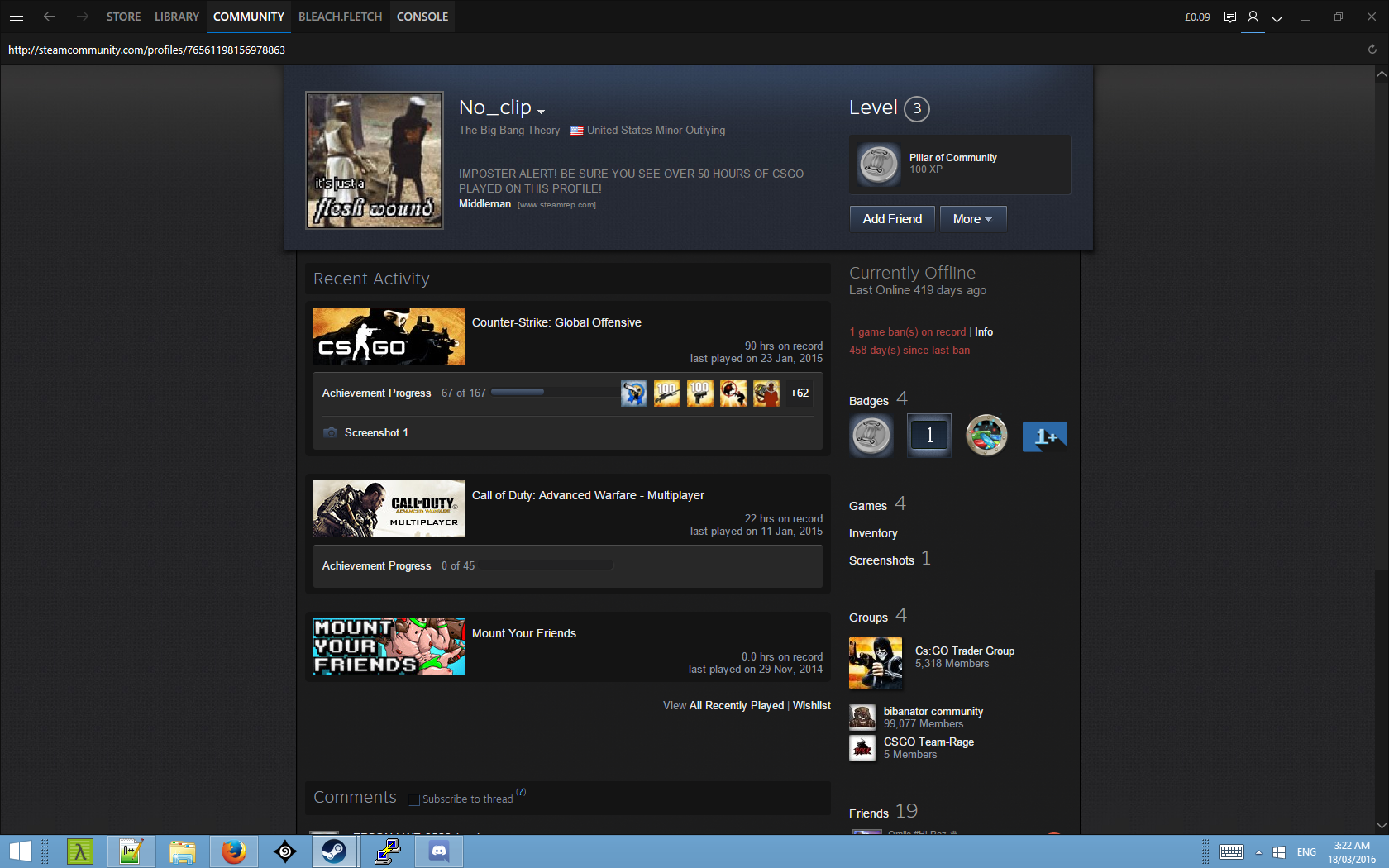Expand the More dropdown button
Viewport: 1389px width, 868px height.
[x=972, y=219]
